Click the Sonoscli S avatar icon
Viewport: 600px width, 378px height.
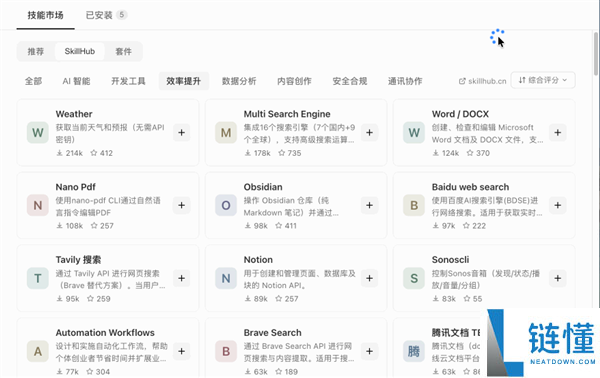(x=414, y=278)
